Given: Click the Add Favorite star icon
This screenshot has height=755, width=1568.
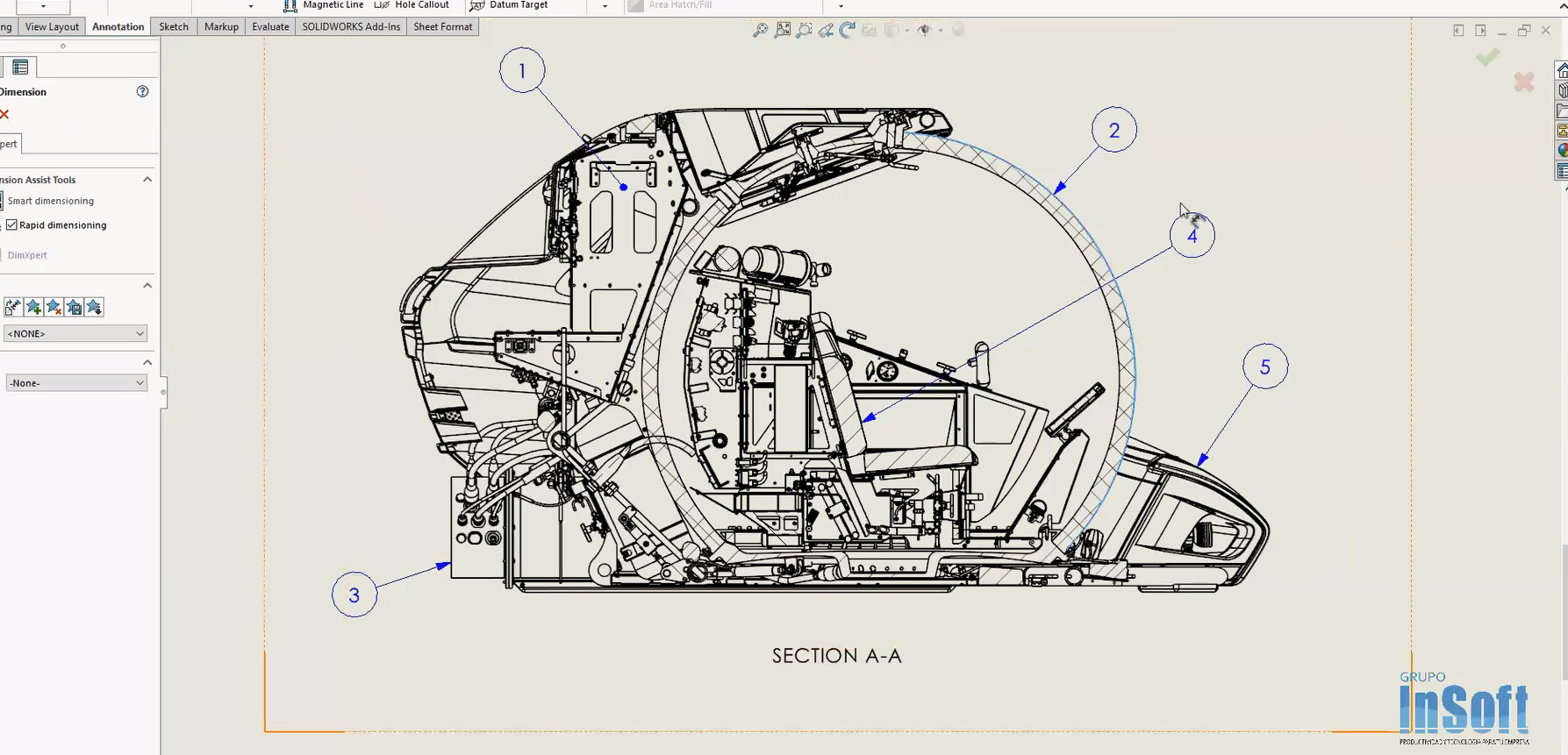Looking at the screenshot, I should (x=33, y=307).
